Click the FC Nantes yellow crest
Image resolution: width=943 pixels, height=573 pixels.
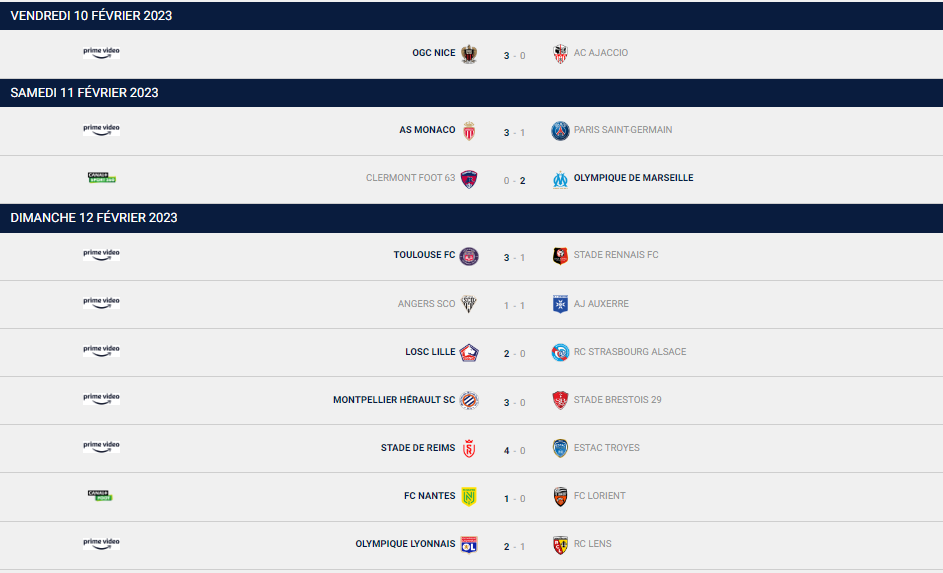pyautogui.click(x=469, y=496)
